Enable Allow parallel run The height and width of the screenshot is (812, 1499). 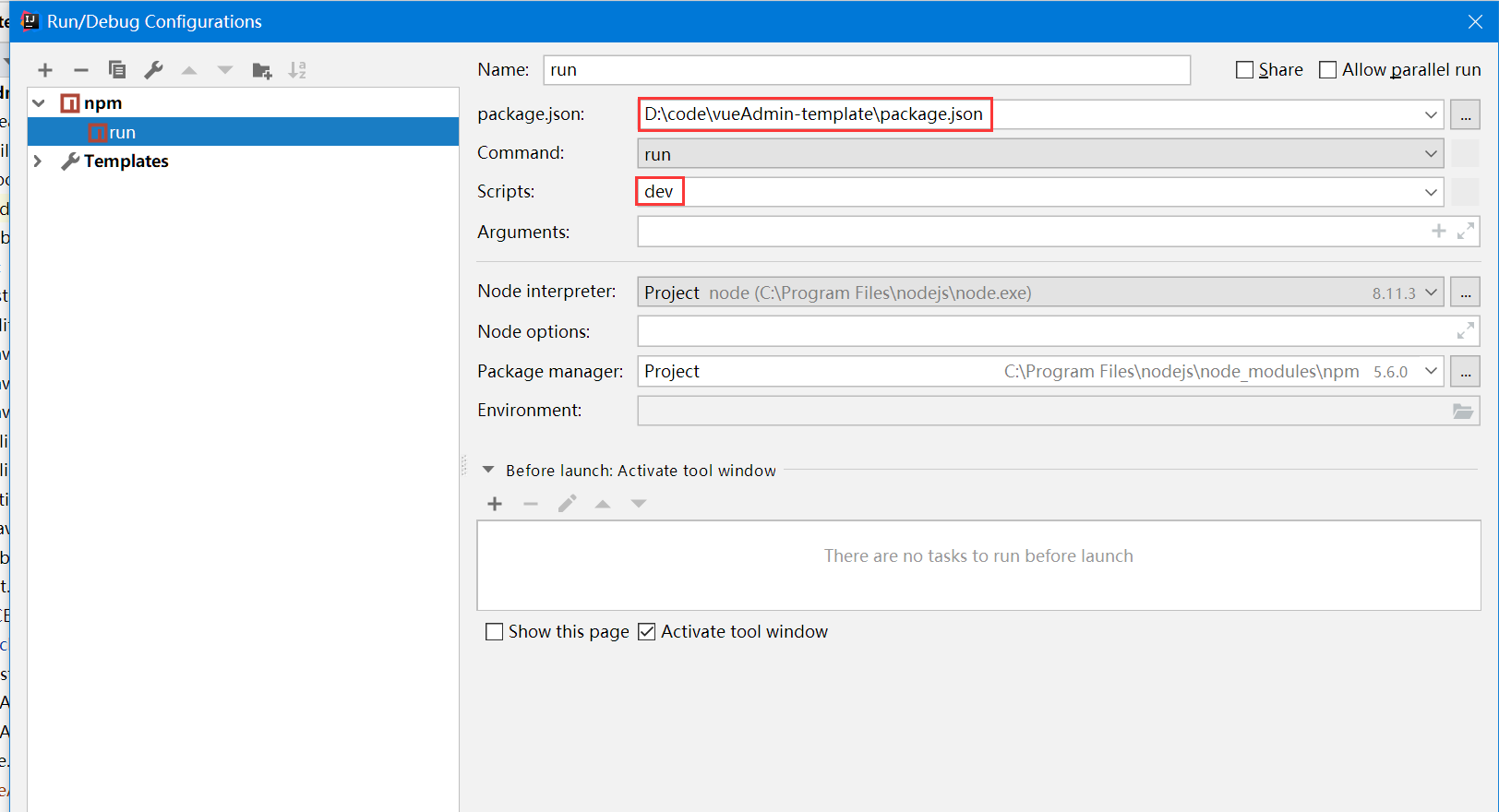tap(1328, 70)
